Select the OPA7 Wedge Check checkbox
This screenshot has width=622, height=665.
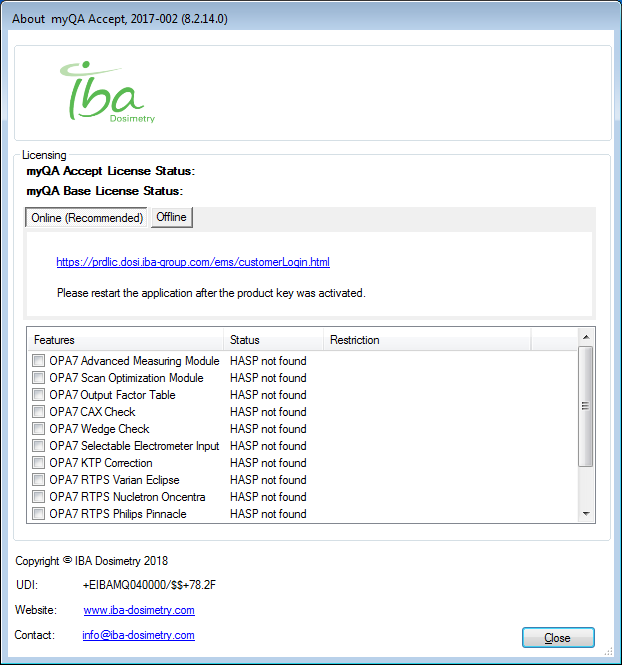(38, 429)
